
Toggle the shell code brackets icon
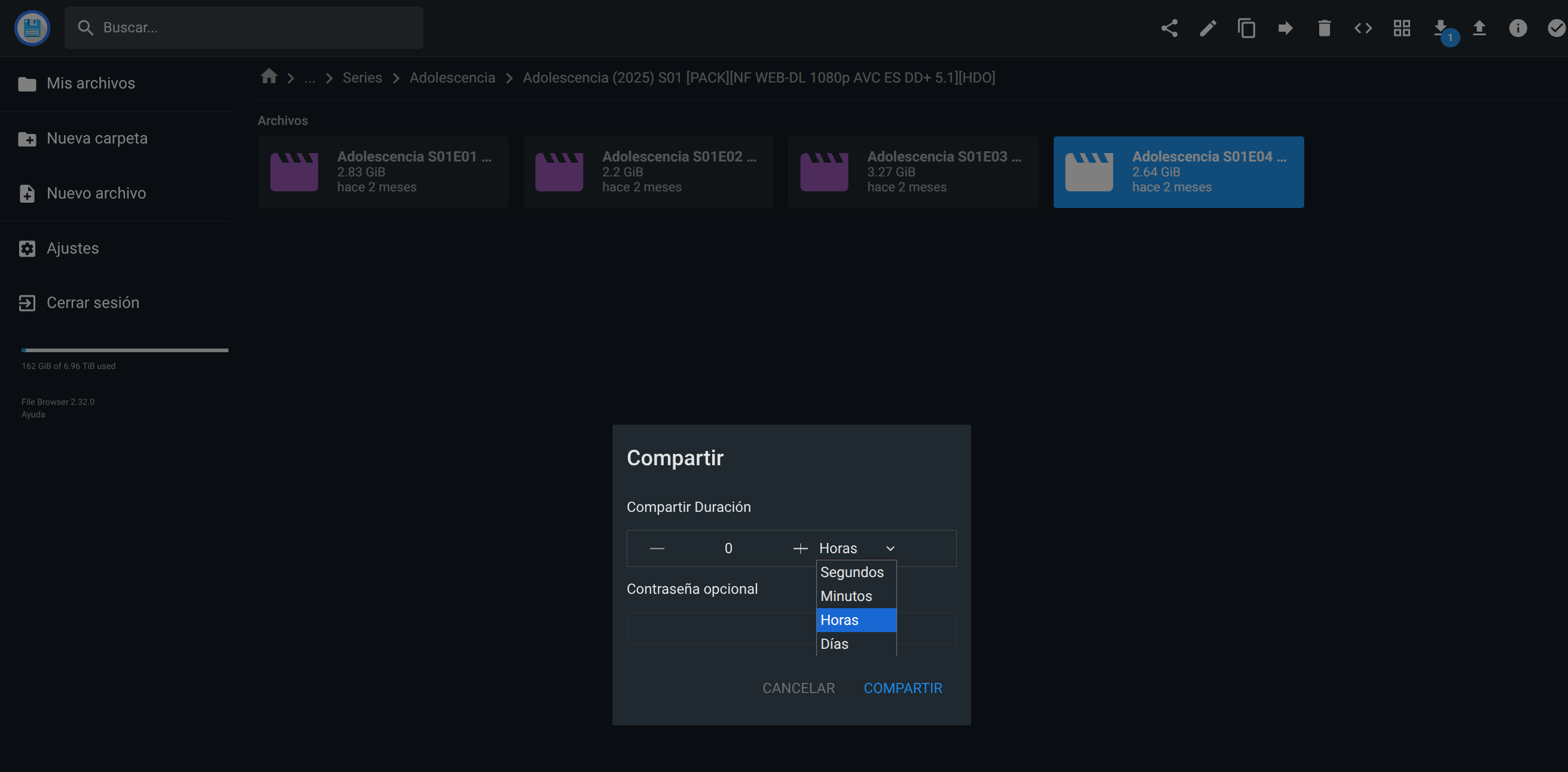[x=1363, y=28]
